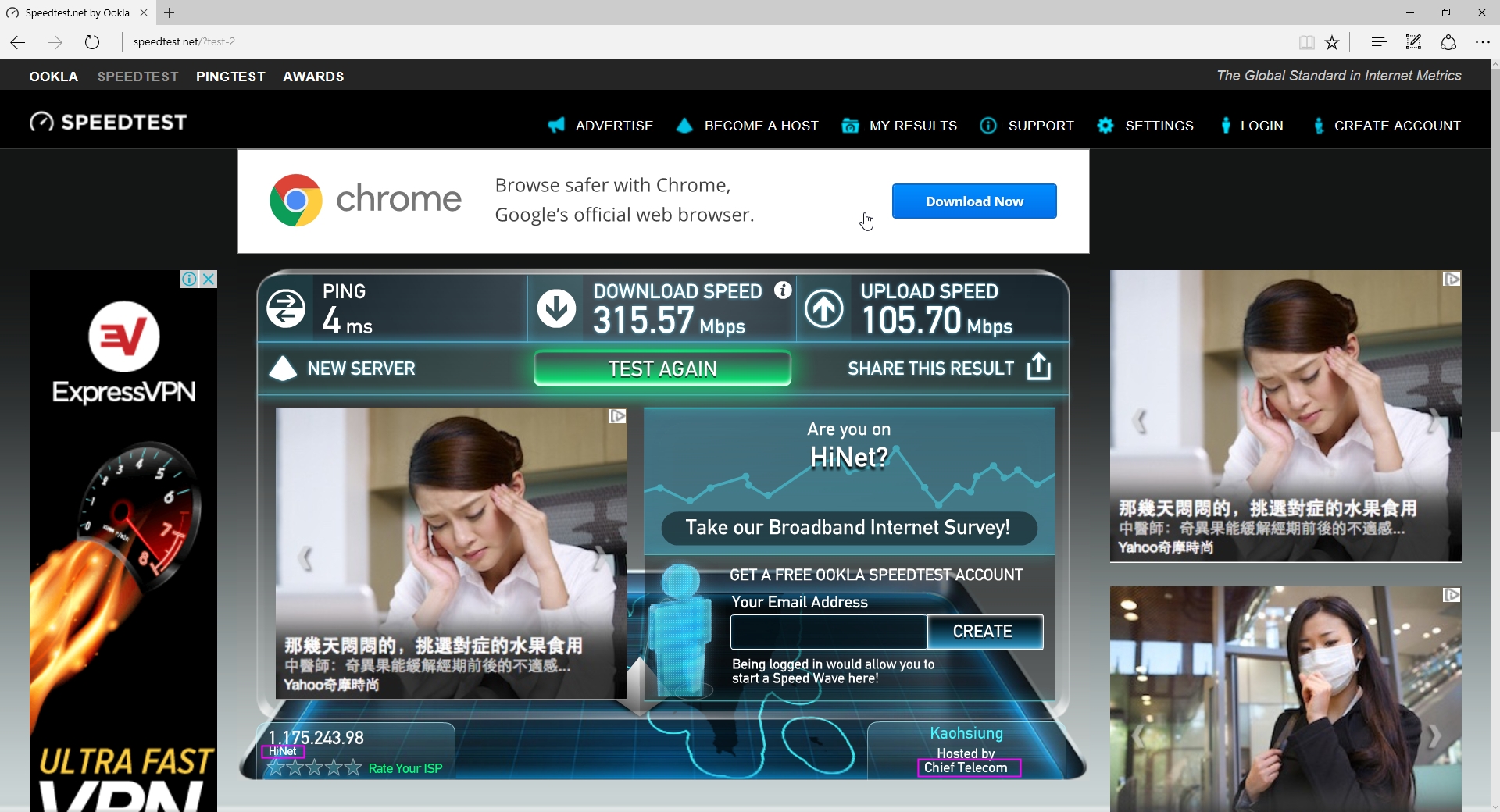The width and height of the screenshot is (1500, 812).
Task: Open a new tab with plus icon
Action: [x=169, y=12]
